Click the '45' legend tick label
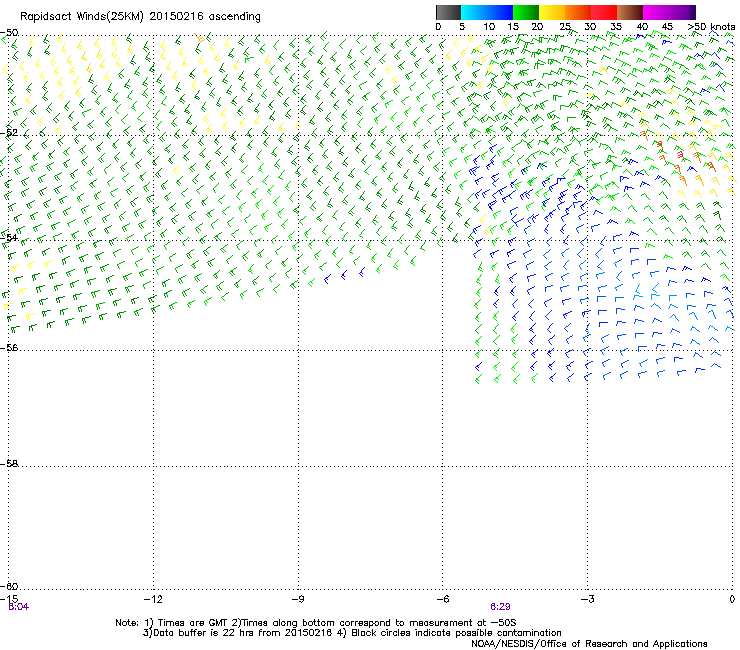 click(667, 27)
